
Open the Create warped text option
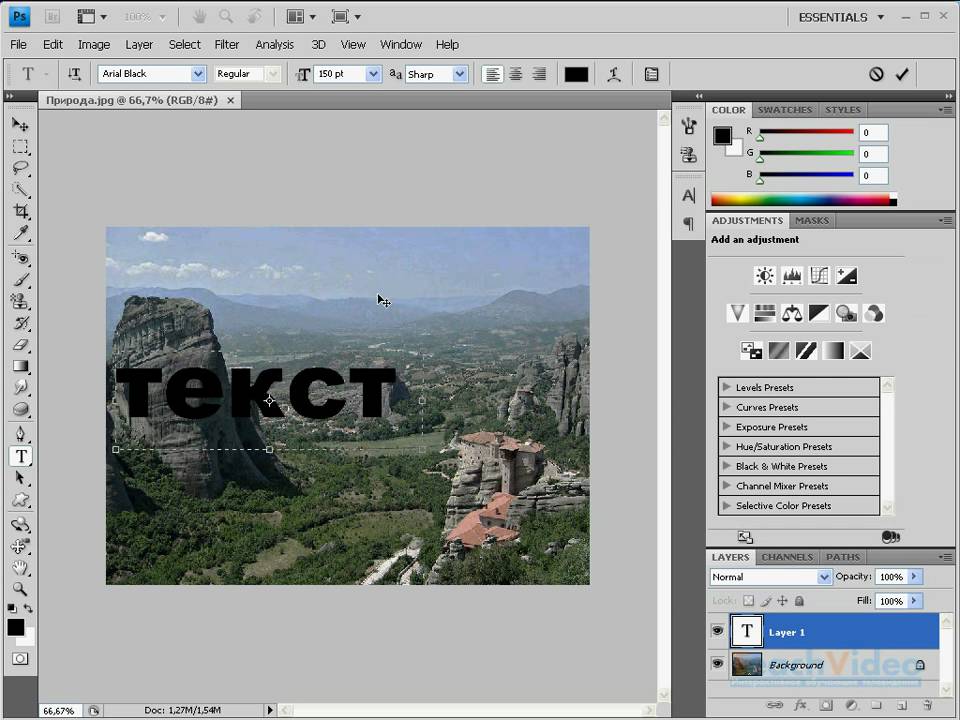[x=614, y=74]
